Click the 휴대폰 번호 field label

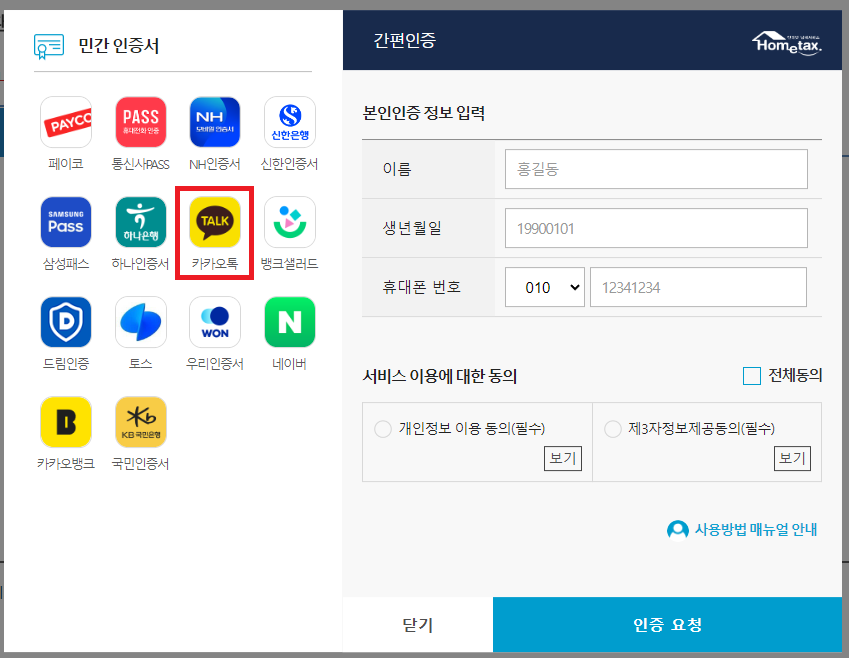[421, 287]
